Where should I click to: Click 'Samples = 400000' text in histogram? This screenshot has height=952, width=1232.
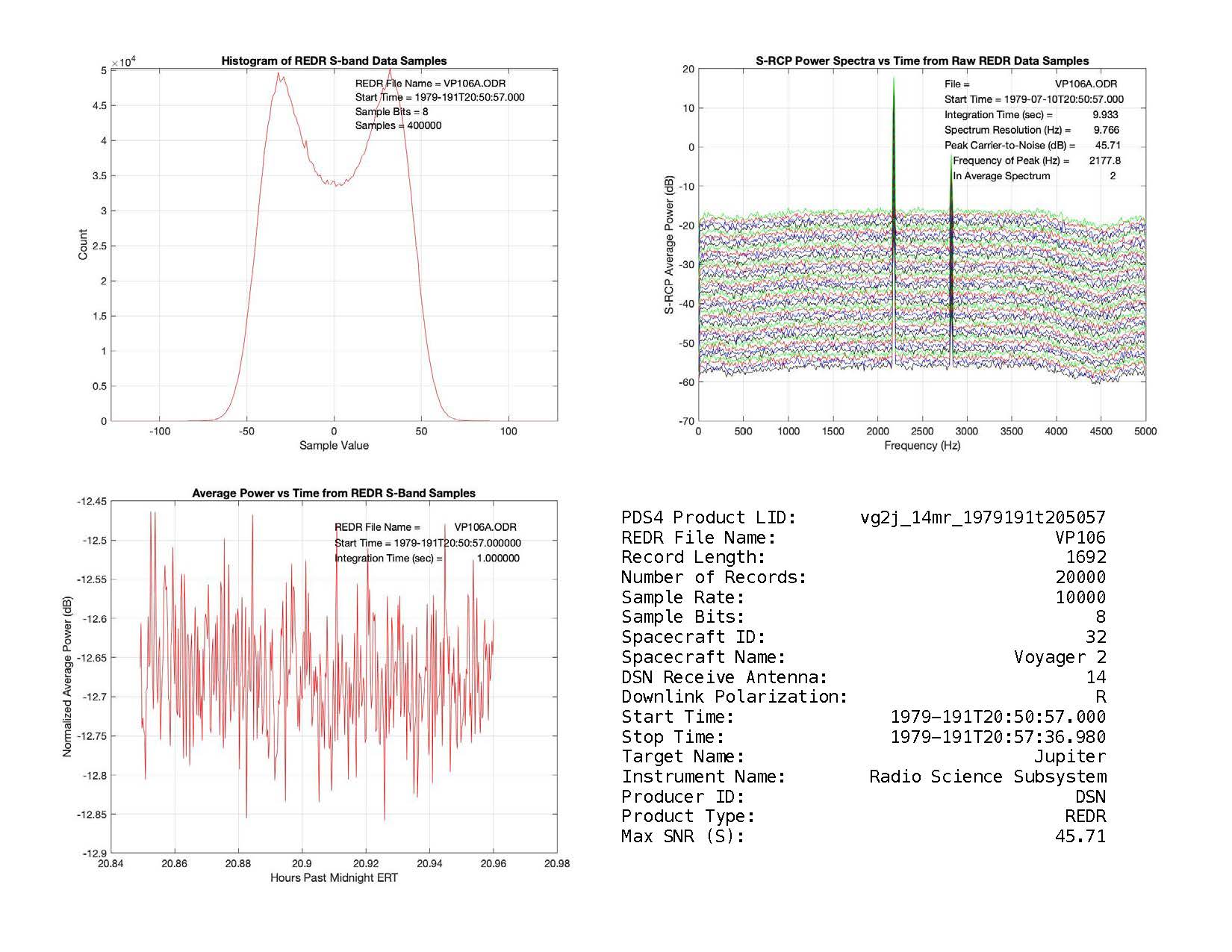[x=398, y=125]
